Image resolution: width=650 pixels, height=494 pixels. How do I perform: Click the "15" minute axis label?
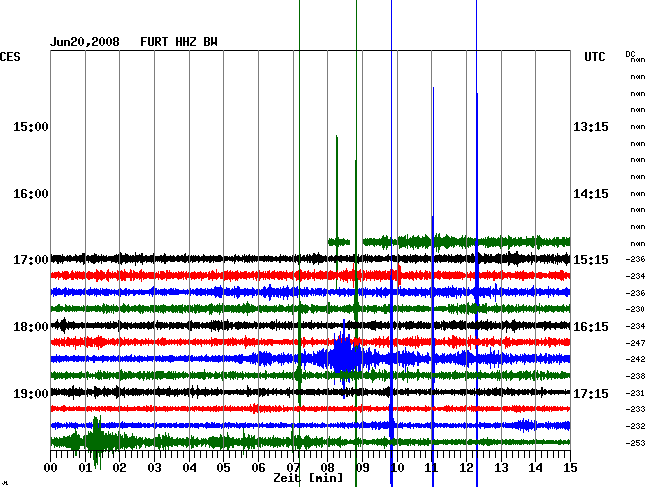tap(570, 468)
